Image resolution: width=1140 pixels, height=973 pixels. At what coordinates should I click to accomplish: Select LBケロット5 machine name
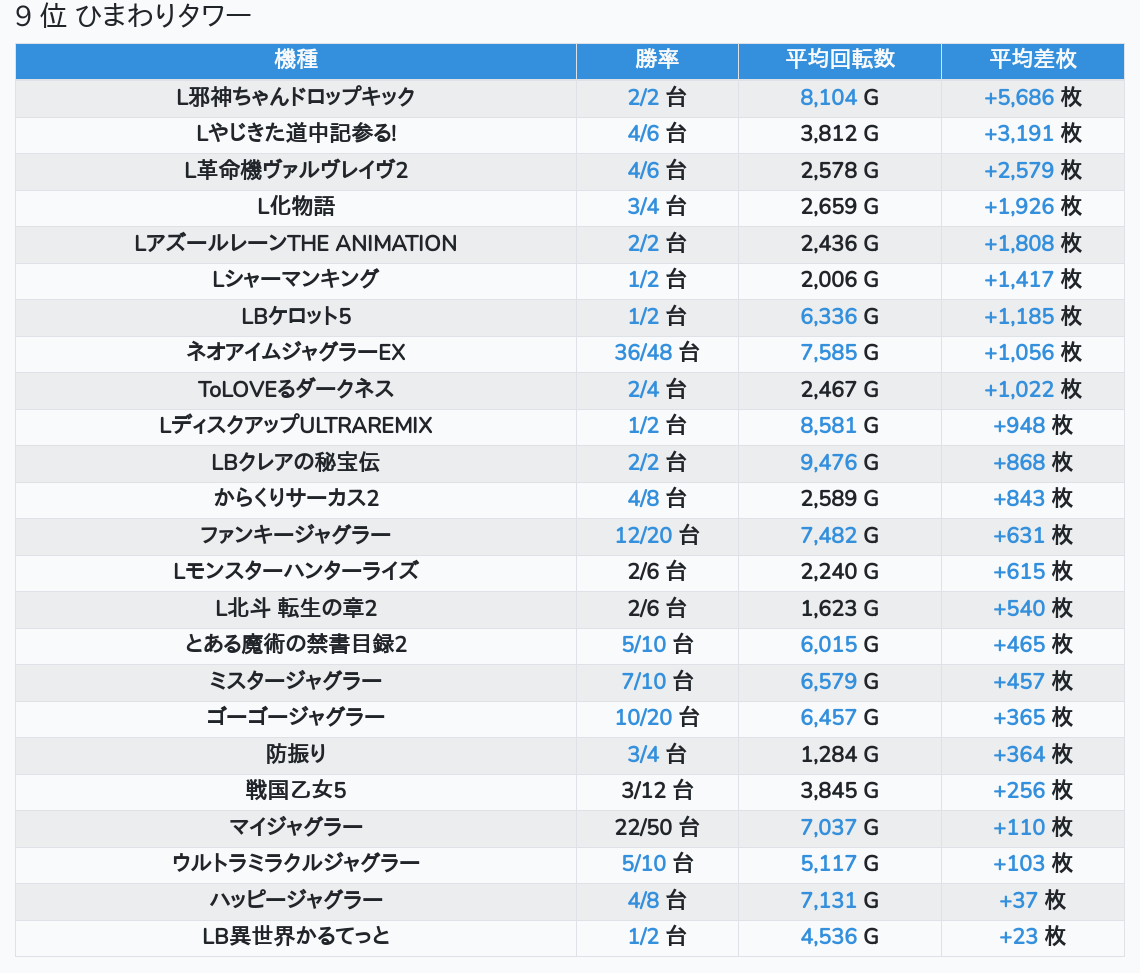(x=296, y=316)
